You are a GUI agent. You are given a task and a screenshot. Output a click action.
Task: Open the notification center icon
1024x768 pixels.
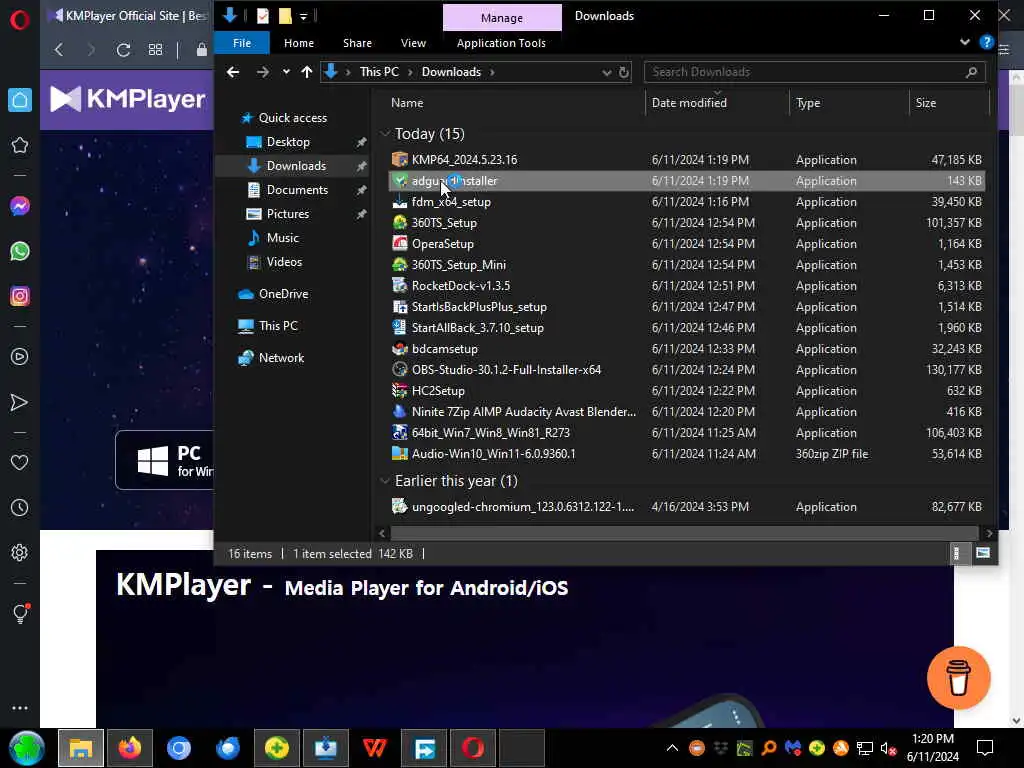point(985,748)
